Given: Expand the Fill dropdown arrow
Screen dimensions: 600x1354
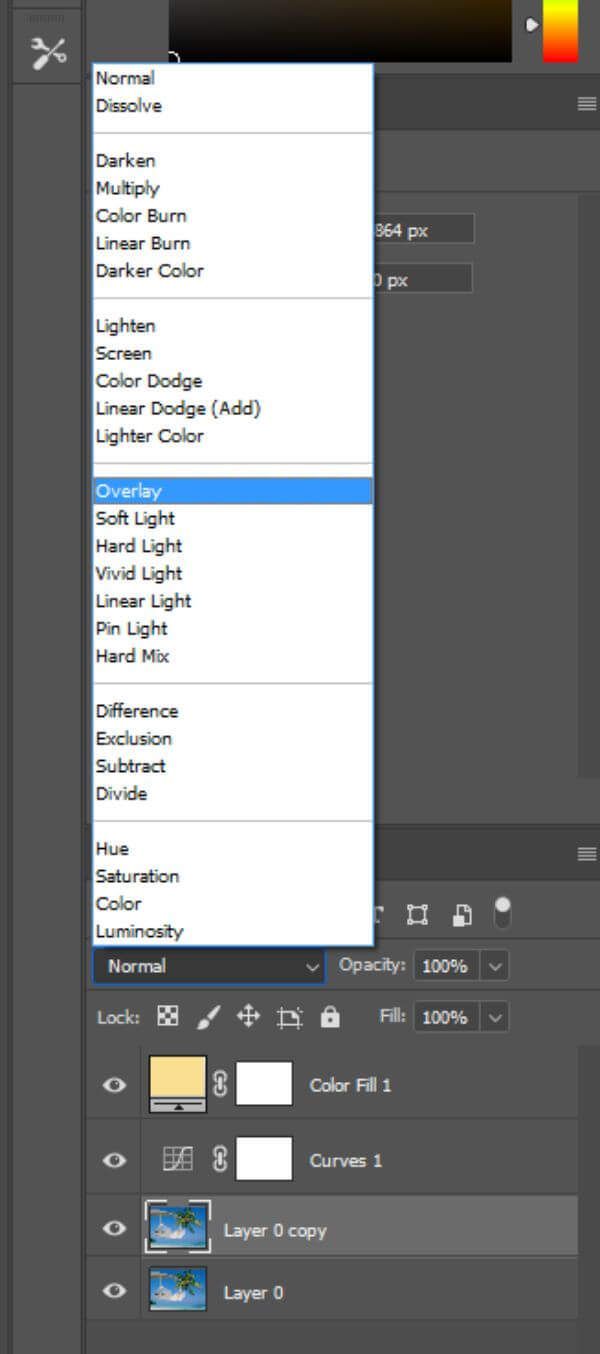Looking at the screenshot, I should click(x=496, y=1017).
